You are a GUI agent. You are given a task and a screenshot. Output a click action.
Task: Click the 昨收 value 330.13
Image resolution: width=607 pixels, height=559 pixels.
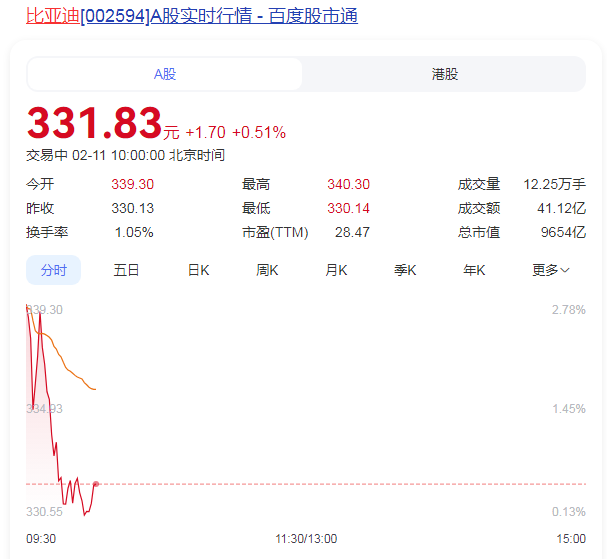click(132, 208)
